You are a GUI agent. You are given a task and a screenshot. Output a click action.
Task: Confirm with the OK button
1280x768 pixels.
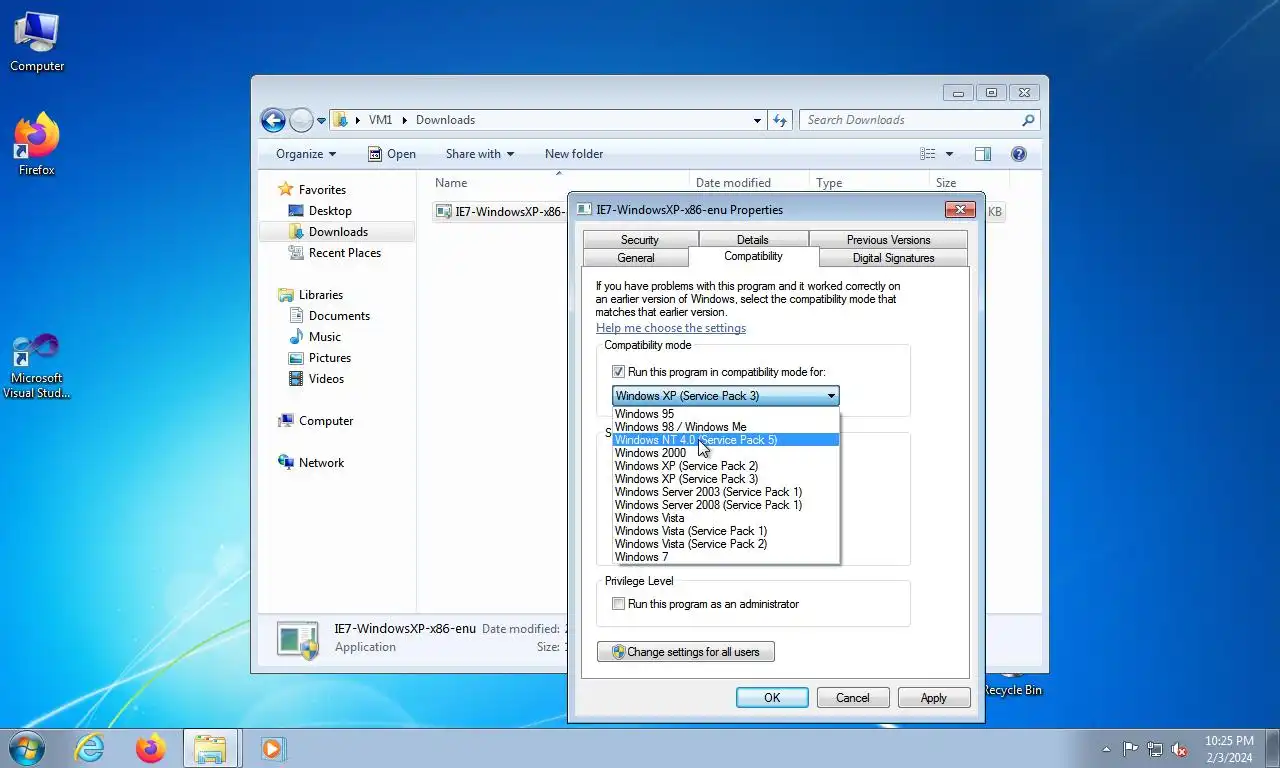(x=772, y=698)
